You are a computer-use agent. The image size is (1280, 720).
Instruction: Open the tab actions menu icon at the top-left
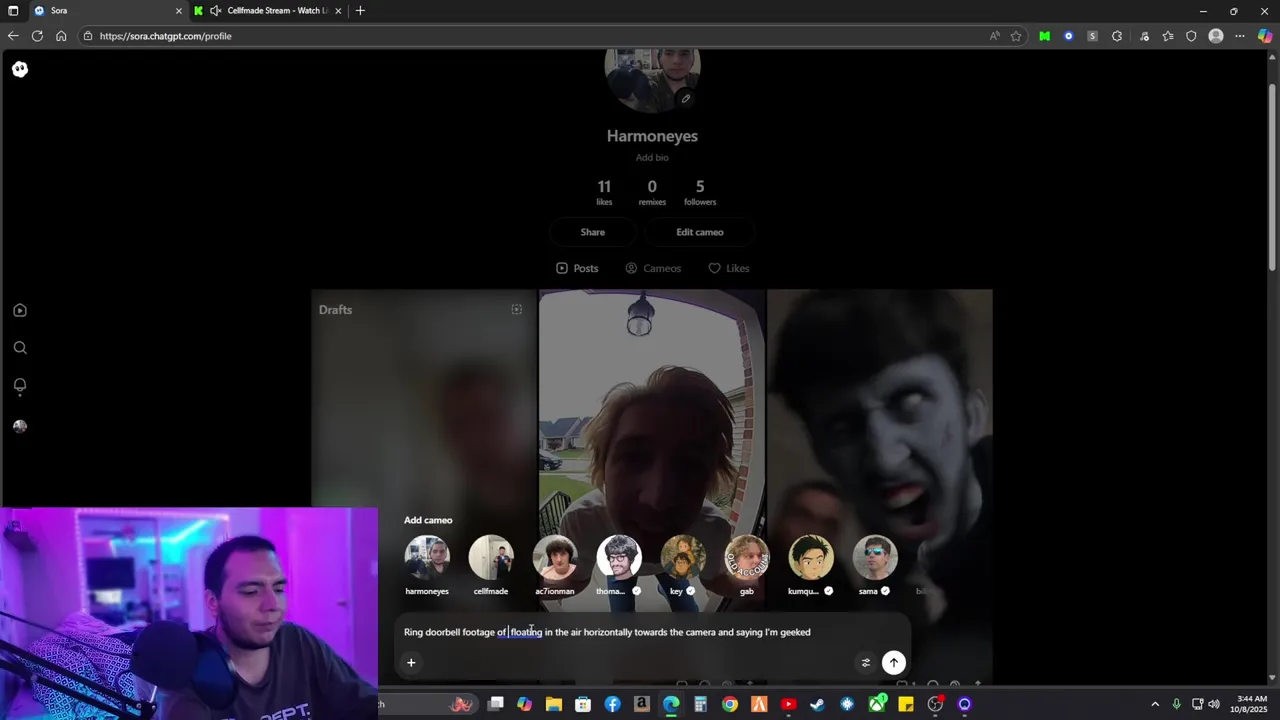(x=13, y=11)
